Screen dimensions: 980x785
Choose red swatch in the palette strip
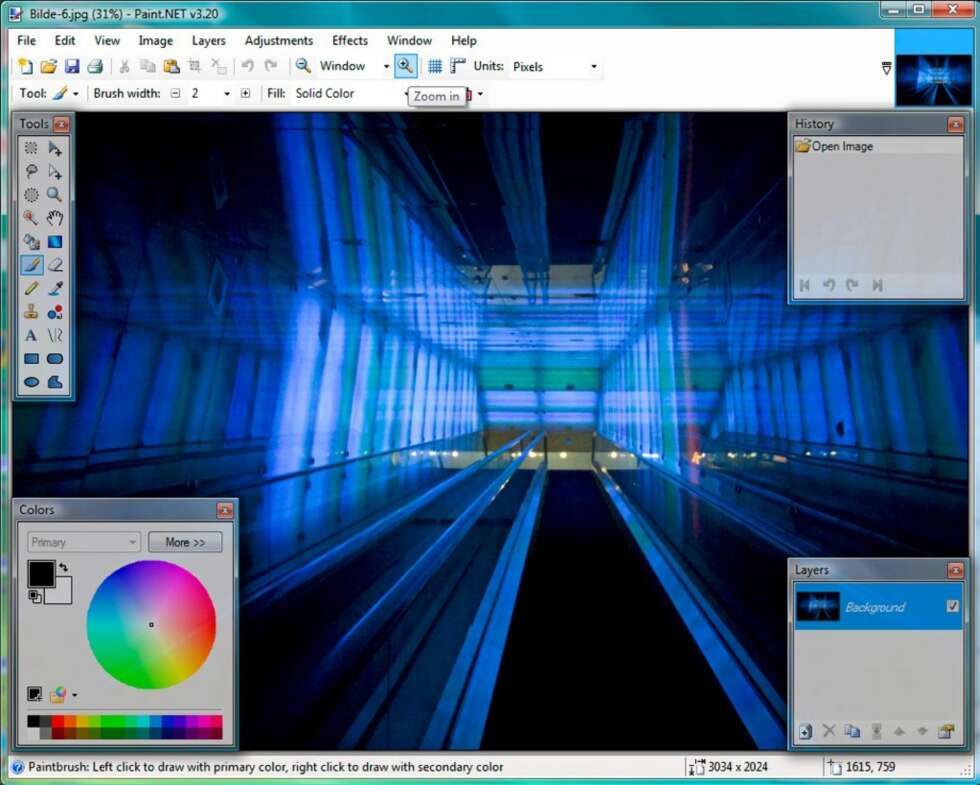[58, 722]
